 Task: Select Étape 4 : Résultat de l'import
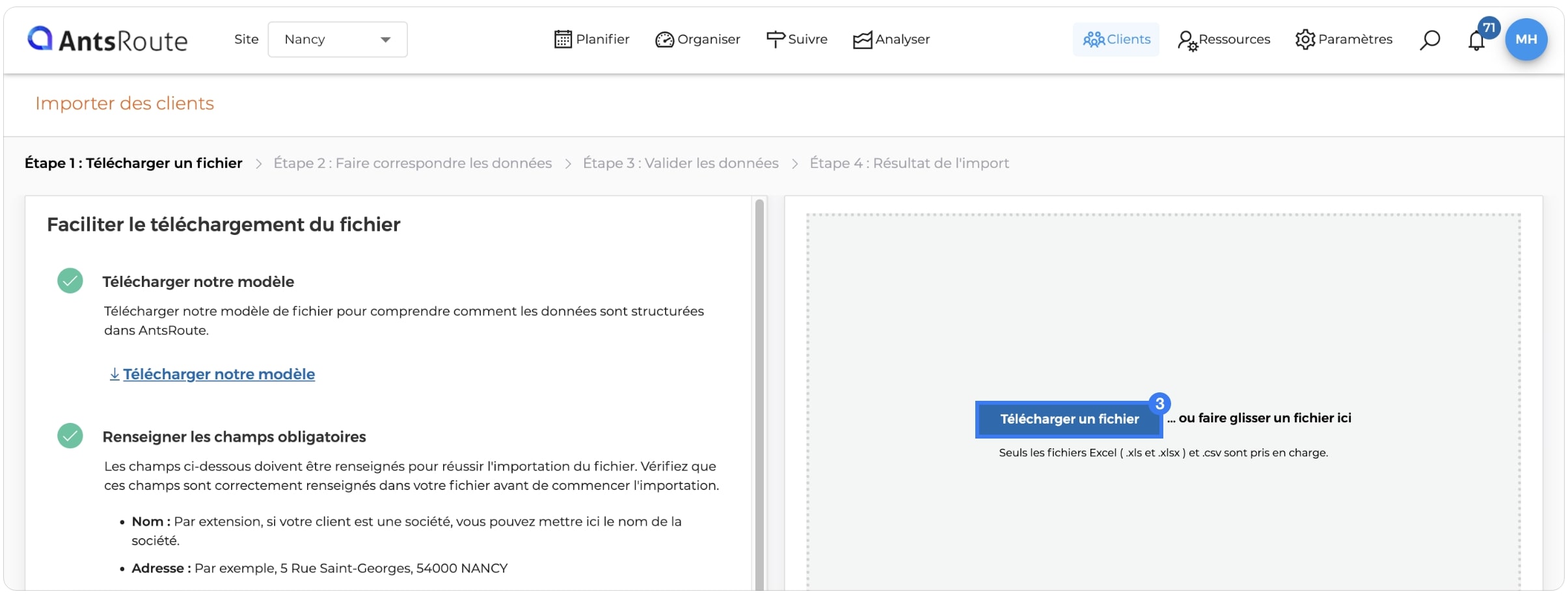point(910,163)
